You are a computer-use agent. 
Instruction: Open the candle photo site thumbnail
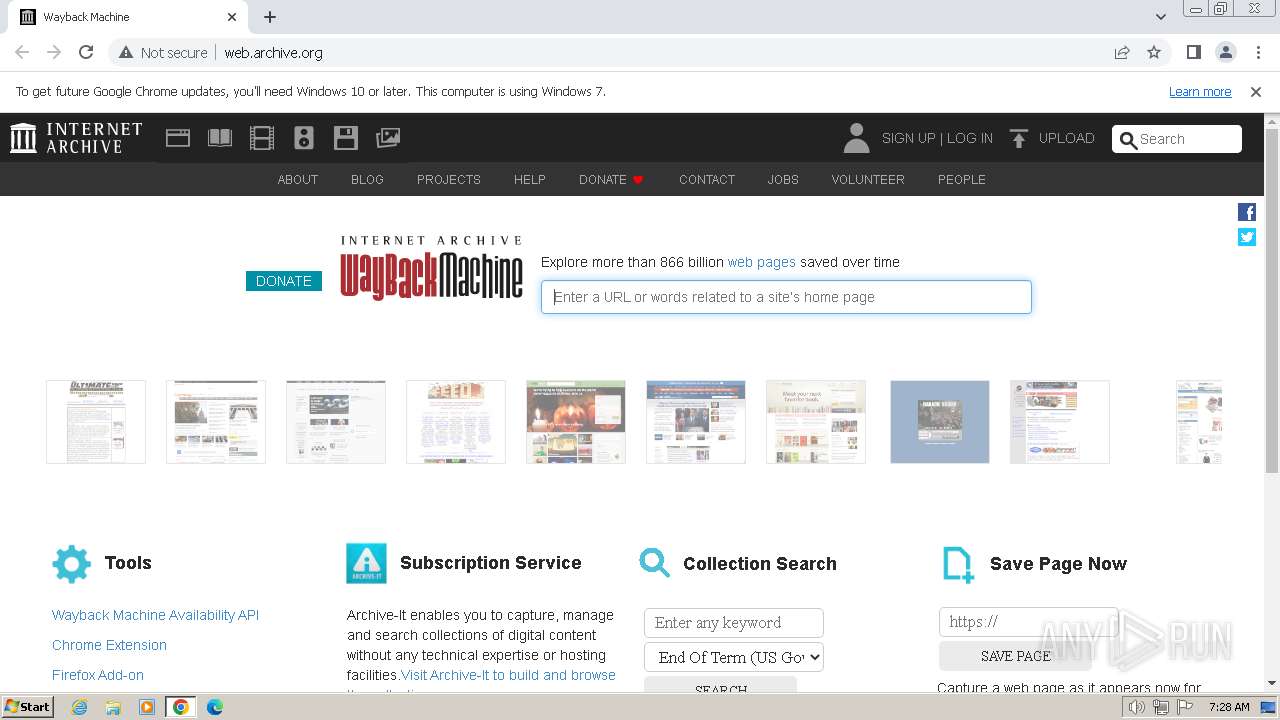576,422
